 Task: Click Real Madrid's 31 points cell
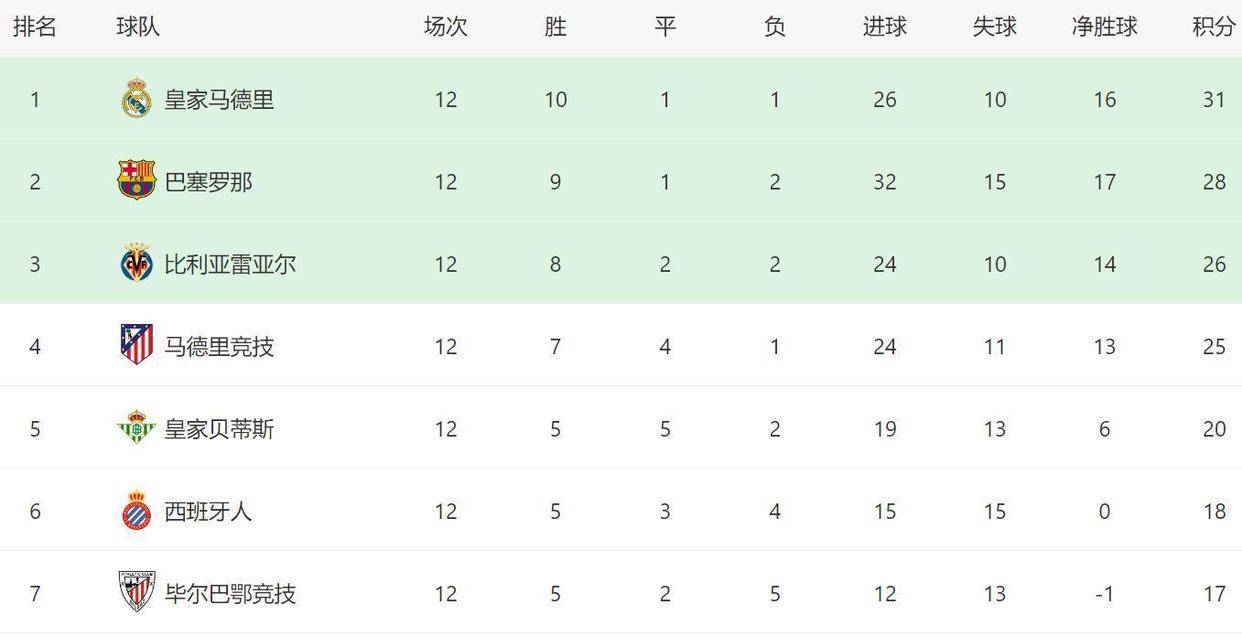pos(1214,100)
